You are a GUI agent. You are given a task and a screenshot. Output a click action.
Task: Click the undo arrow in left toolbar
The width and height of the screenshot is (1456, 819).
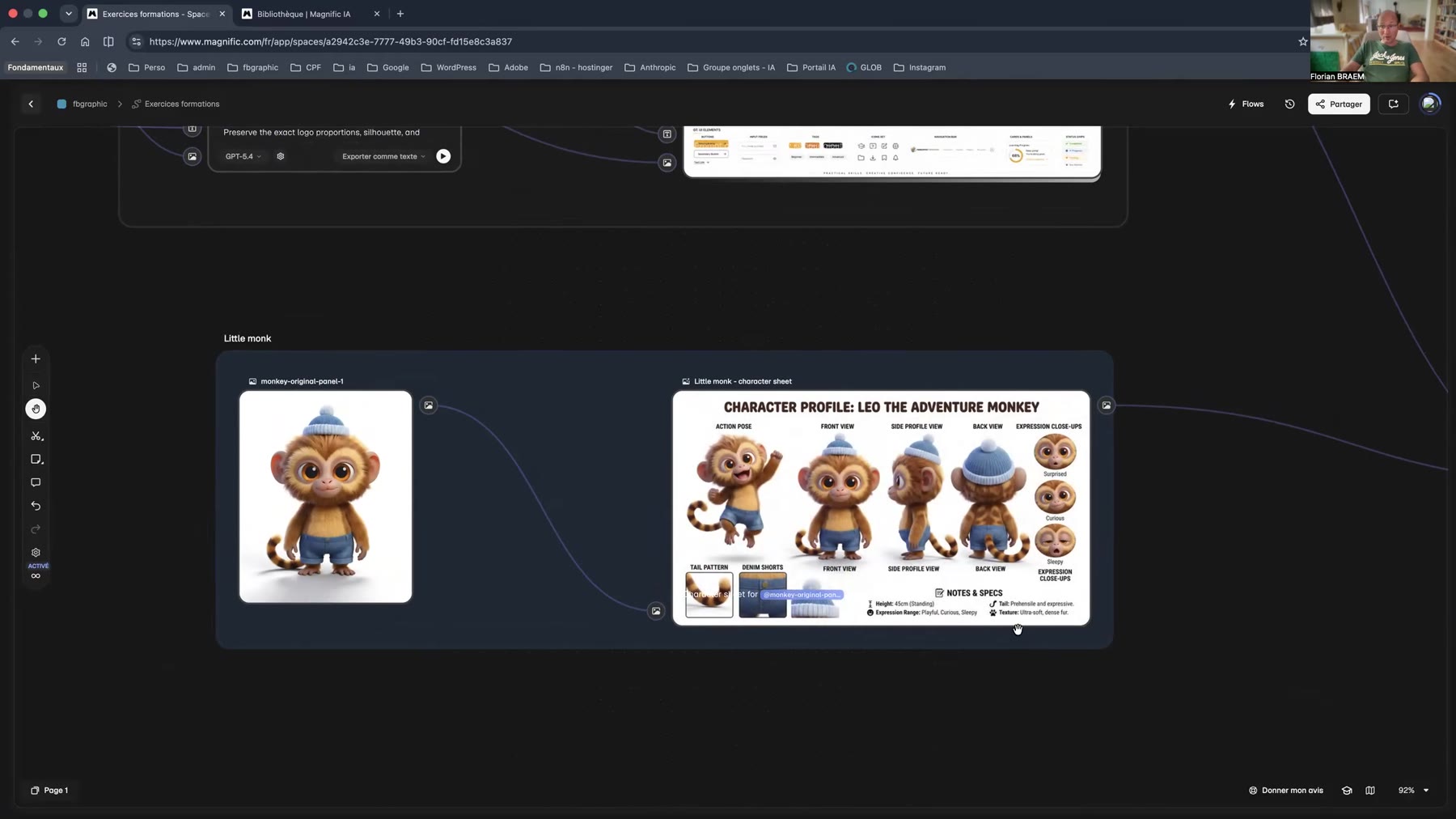tap(36, 506)
